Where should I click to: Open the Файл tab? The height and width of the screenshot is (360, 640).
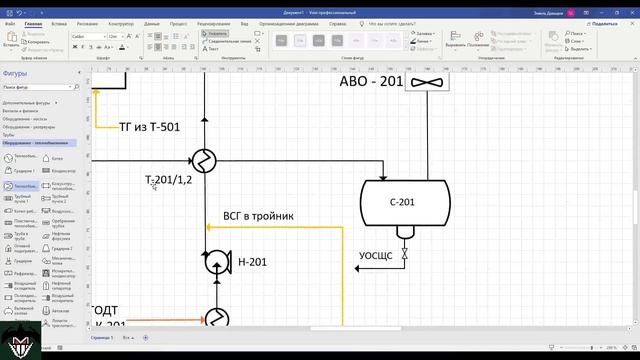10,24
